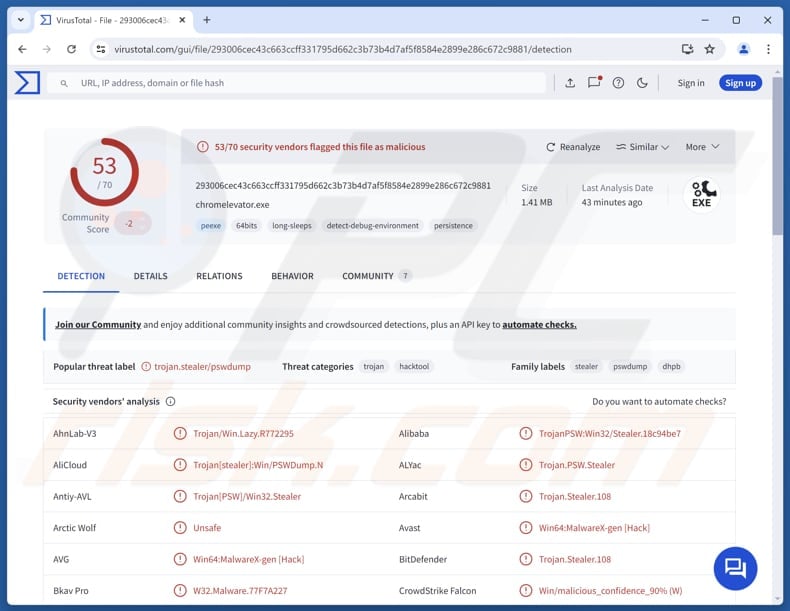The height and width of the screenshot is (611, 790).
Task: Close the VirusTotal browser tab
Action: tap(182, 20)
